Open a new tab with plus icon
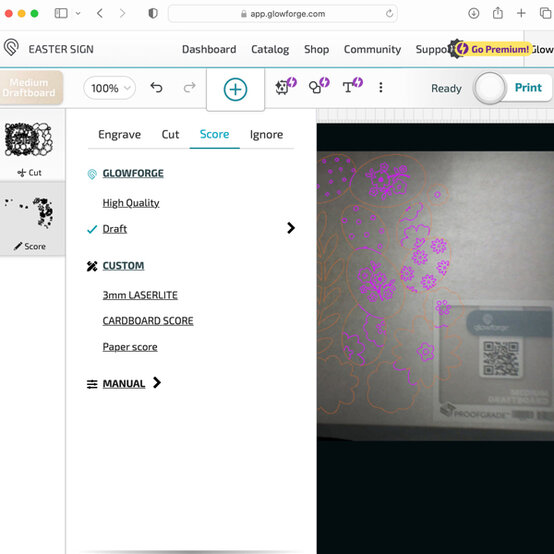Viewport: 554px width, 554px height. pos(521,13)
